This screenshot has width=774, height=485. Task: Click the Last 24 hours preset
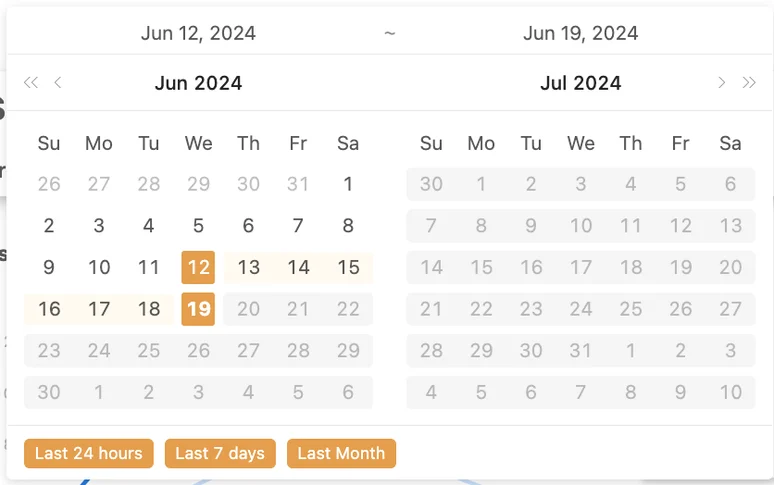point(89,453)
